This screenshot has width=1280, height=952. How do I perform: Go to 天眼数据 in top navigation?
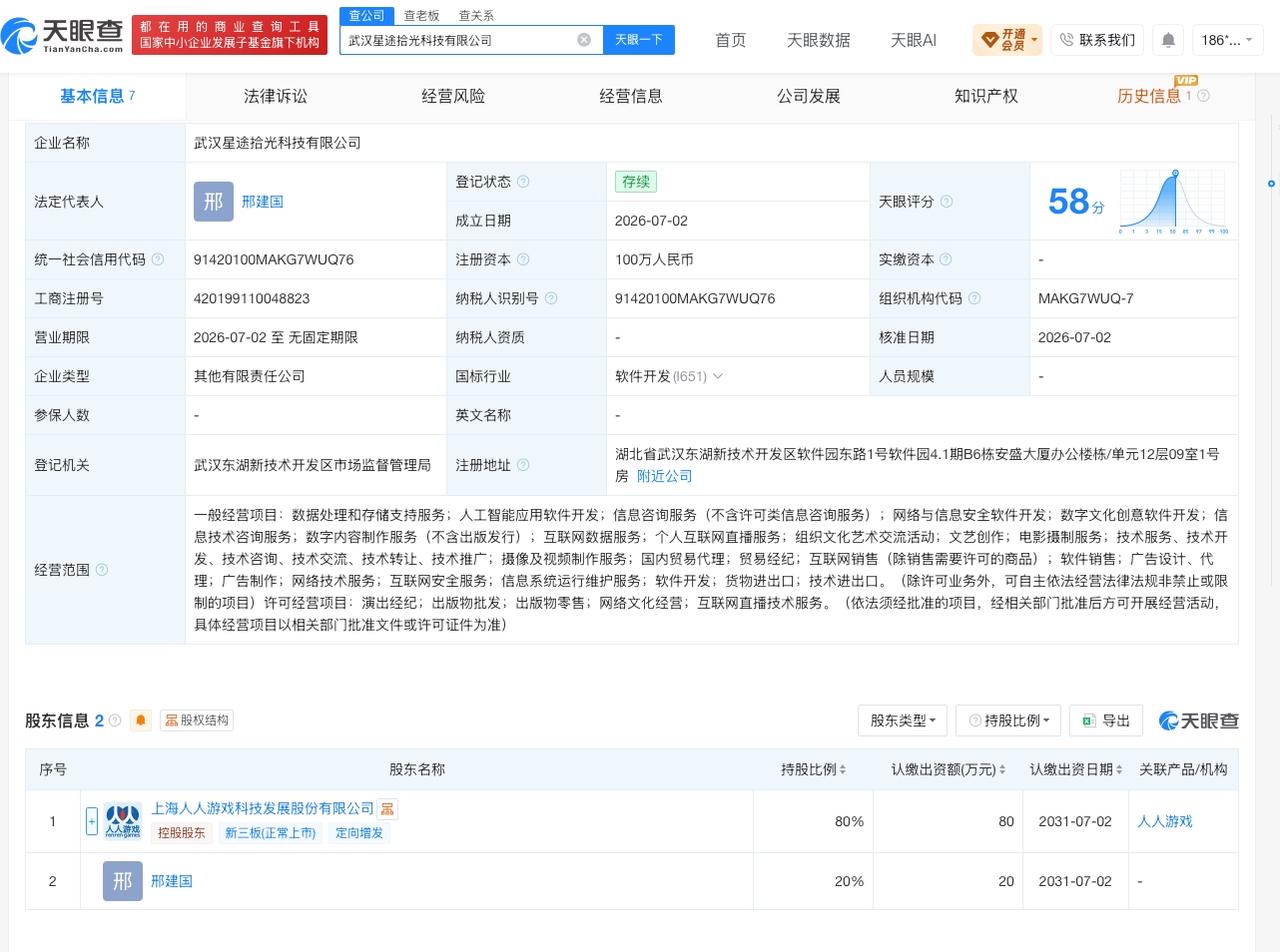click(818, 40)
